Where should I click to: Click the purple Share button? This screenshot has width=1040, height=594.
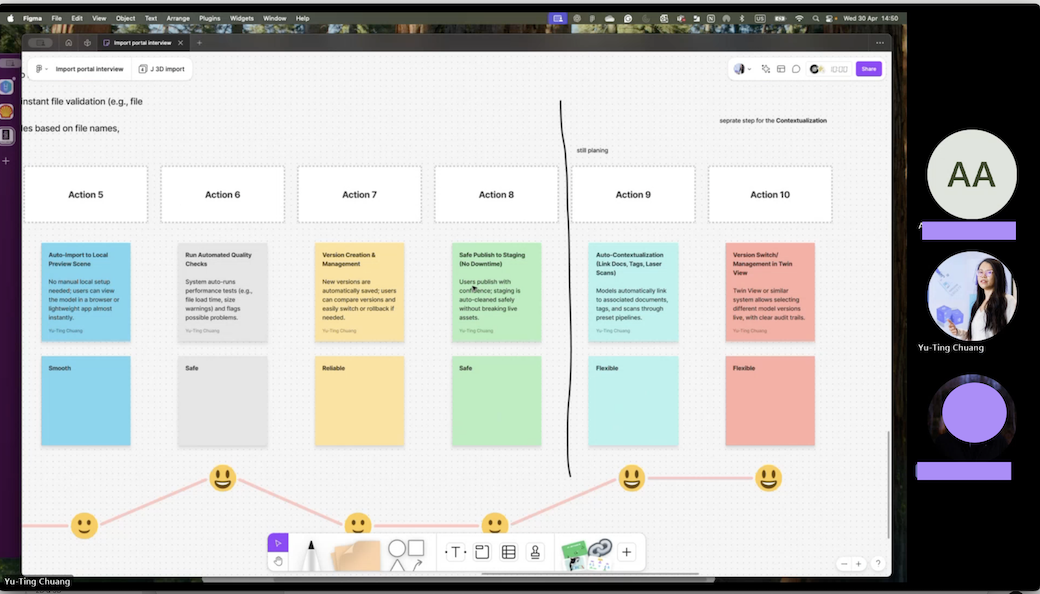coord(868,69)
